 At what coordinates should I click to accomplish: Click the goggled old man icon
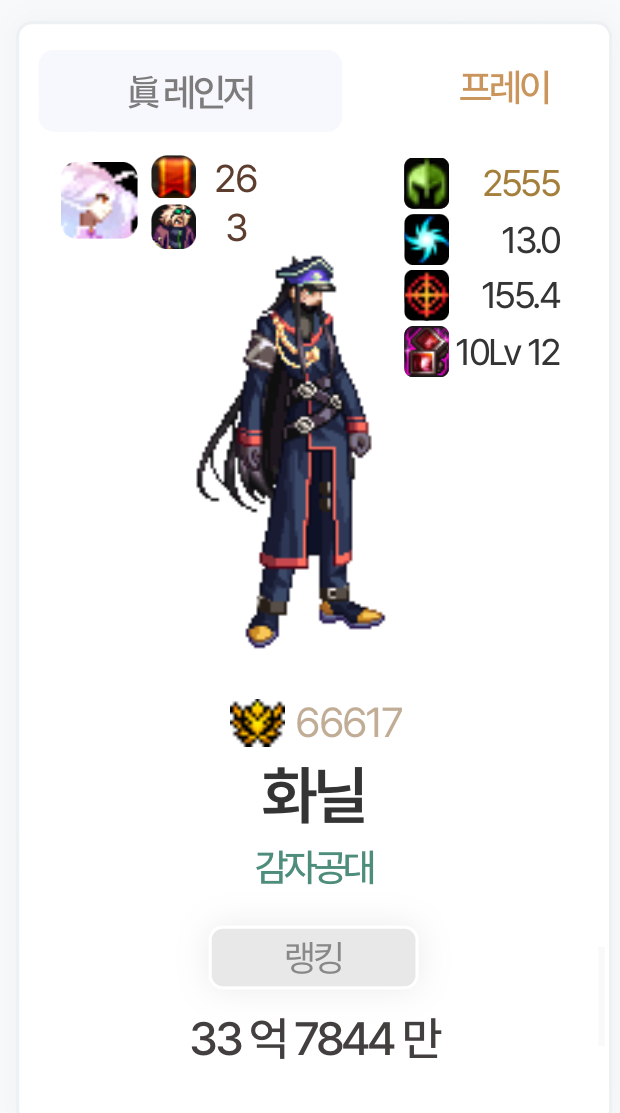(174, 227)
